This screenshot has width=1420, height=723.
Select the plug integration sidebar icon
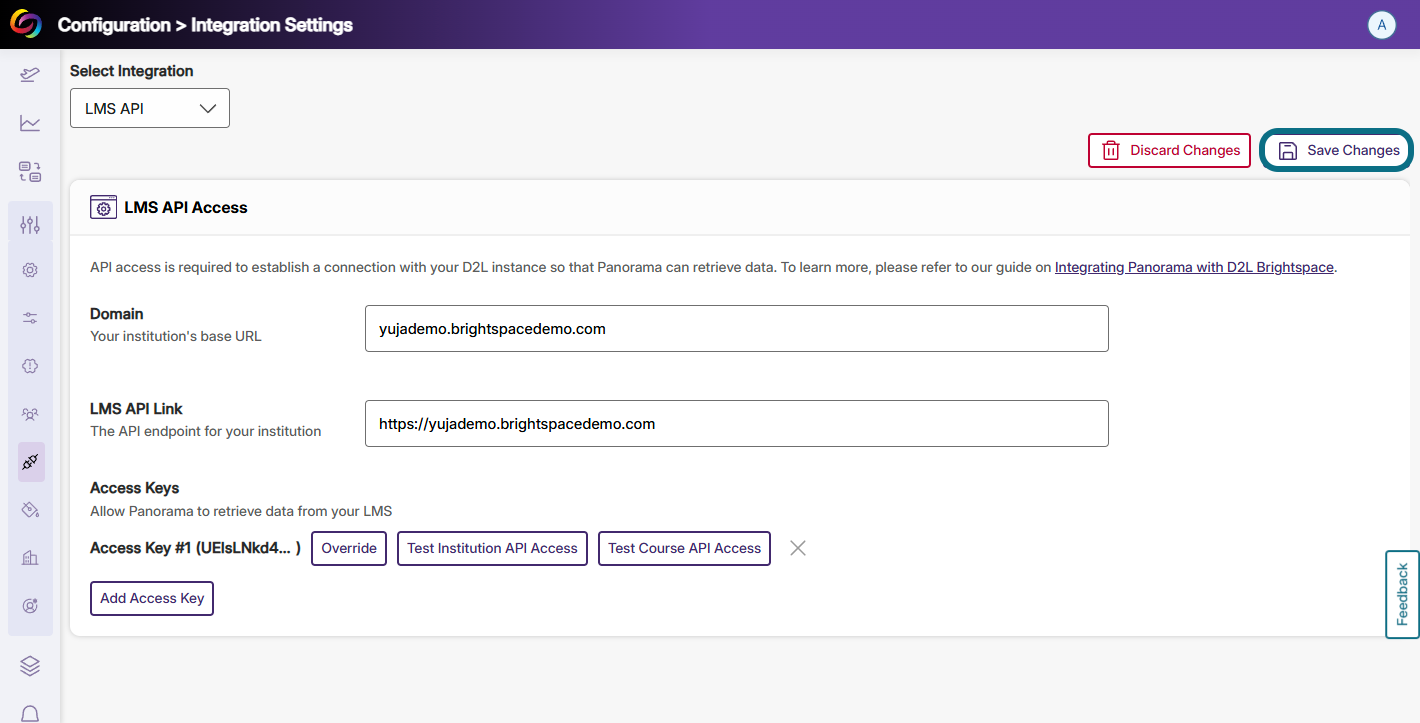pyautogui.click(x=30, y=462)
